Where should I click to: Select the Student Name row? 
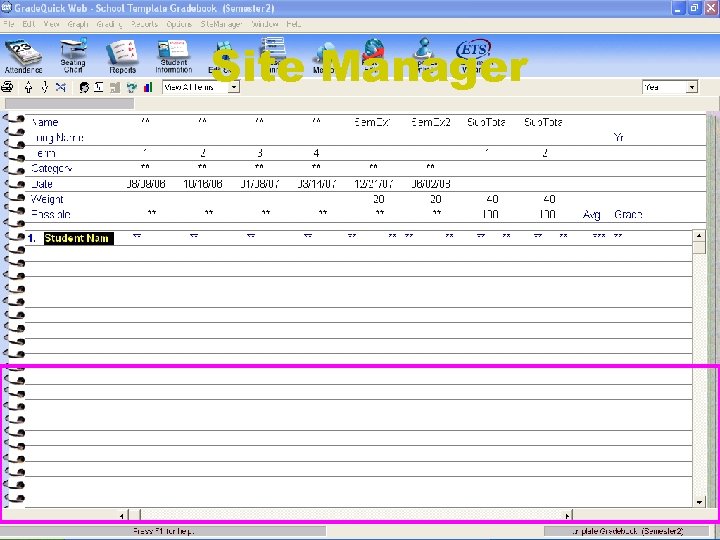point(79,238)
